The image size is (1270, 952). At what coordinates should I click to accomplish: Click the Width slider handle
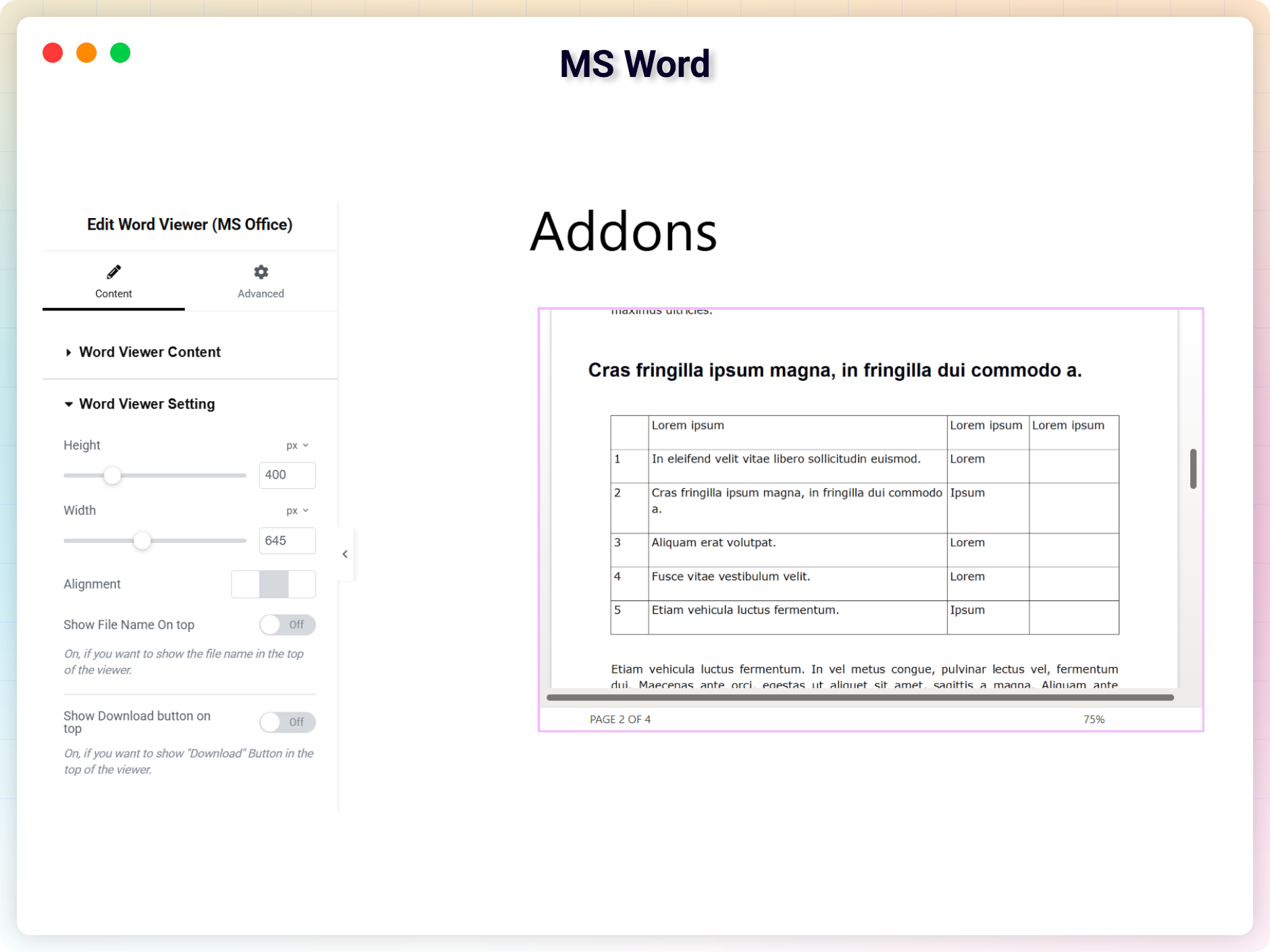tap(142, 541)
